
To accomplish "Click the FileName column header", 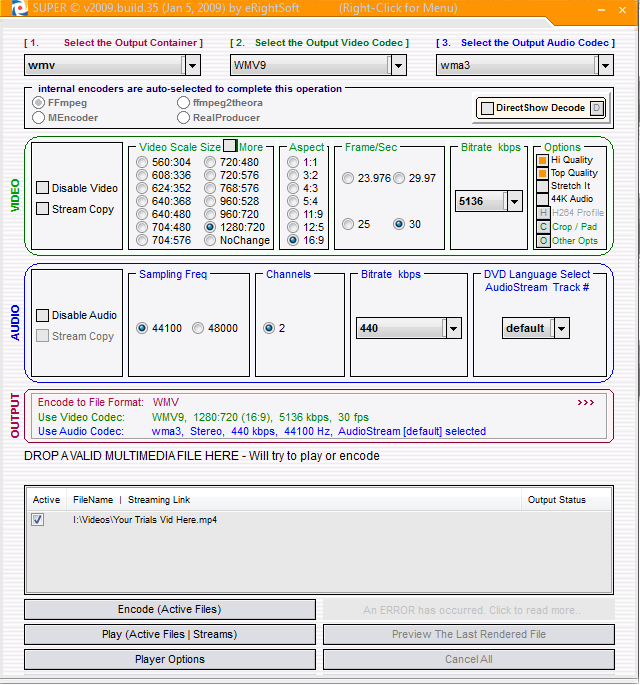I will click(x=93, y=500).
